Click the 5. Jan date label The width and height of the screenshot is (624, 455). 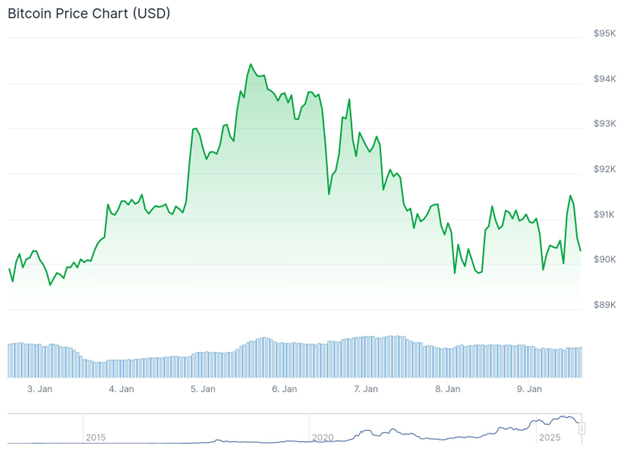202,388
